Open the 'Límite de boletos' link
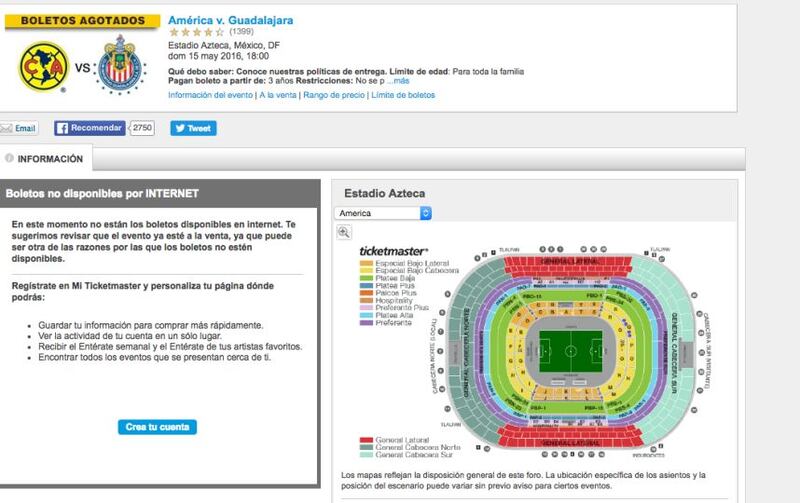 (403, 95)
